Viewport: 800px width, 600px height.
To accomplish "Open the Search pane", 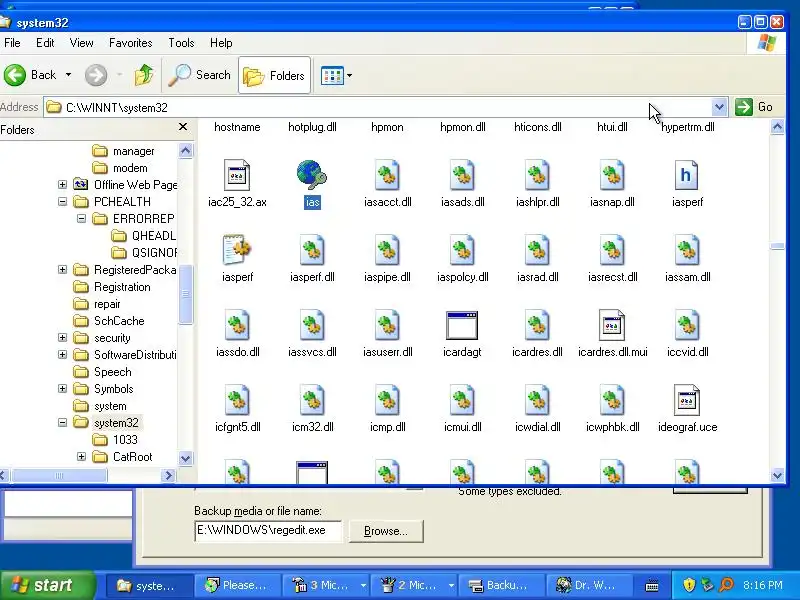I will point(199,76).
